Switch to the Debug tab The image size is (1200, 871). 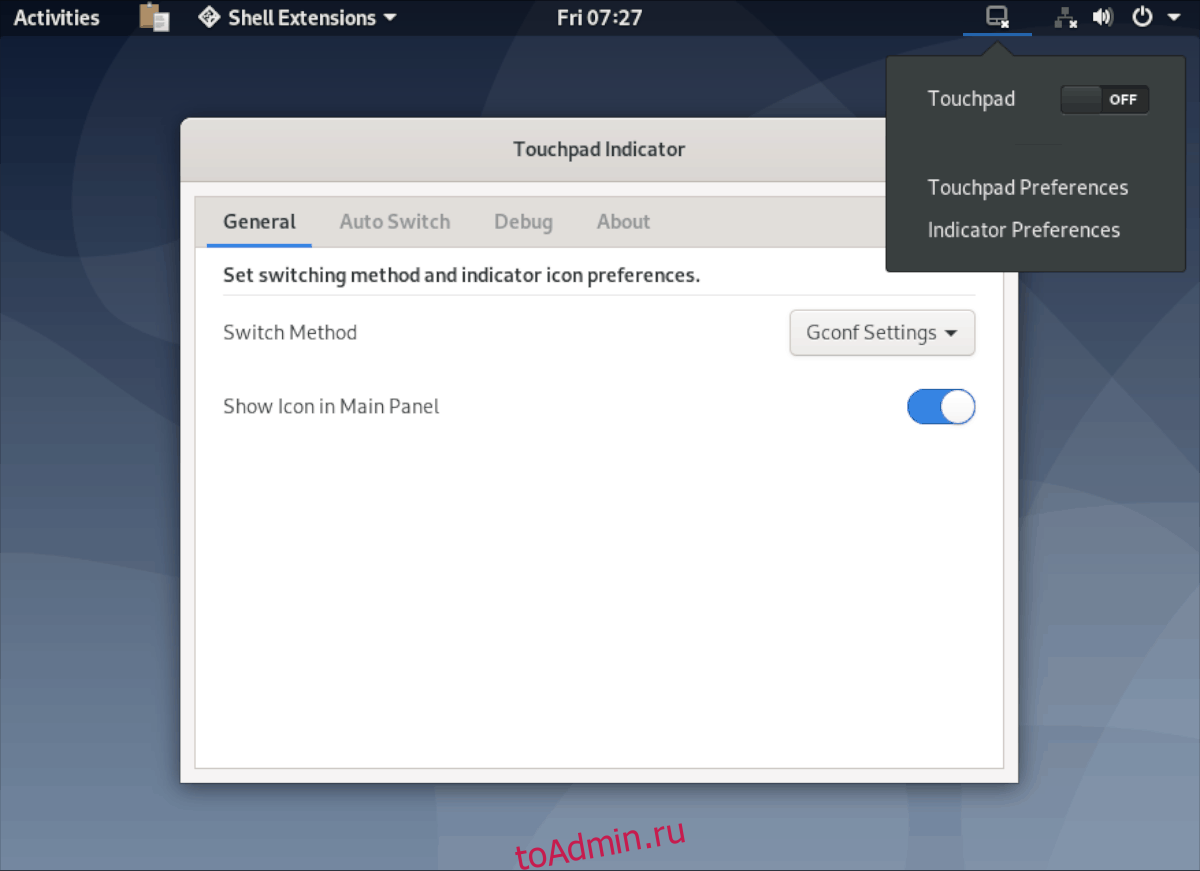coord(523,222)
